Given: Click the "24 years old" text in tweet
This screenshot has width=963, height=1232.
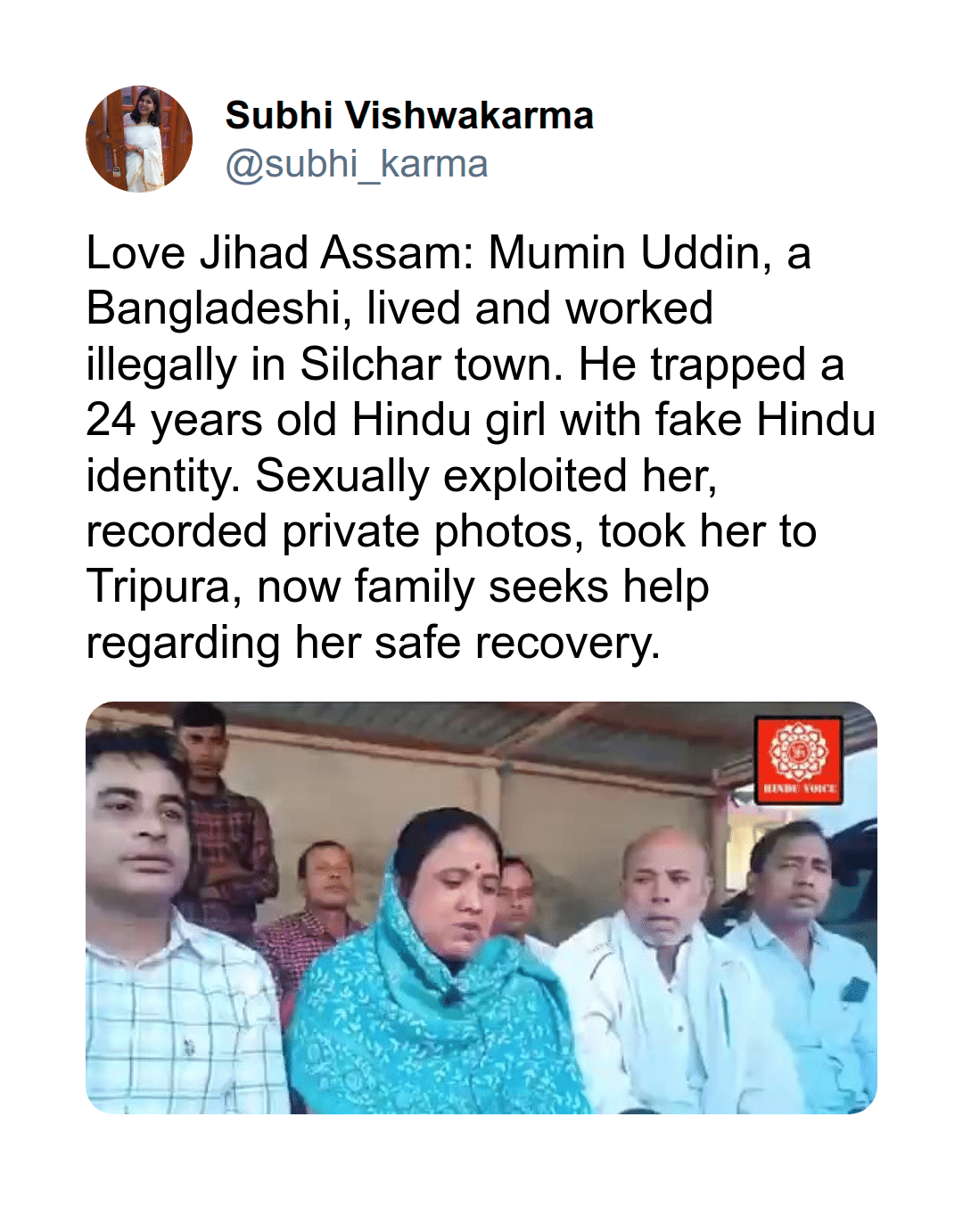Looking at the screenshot, I should 211,421.
